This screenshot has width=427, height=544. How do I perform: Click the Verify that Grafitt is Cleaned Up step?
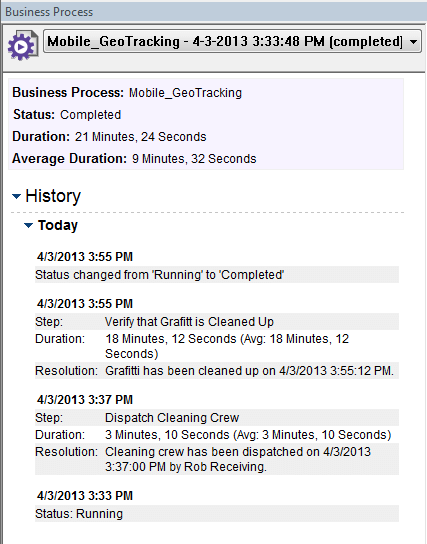click(189, 322)
